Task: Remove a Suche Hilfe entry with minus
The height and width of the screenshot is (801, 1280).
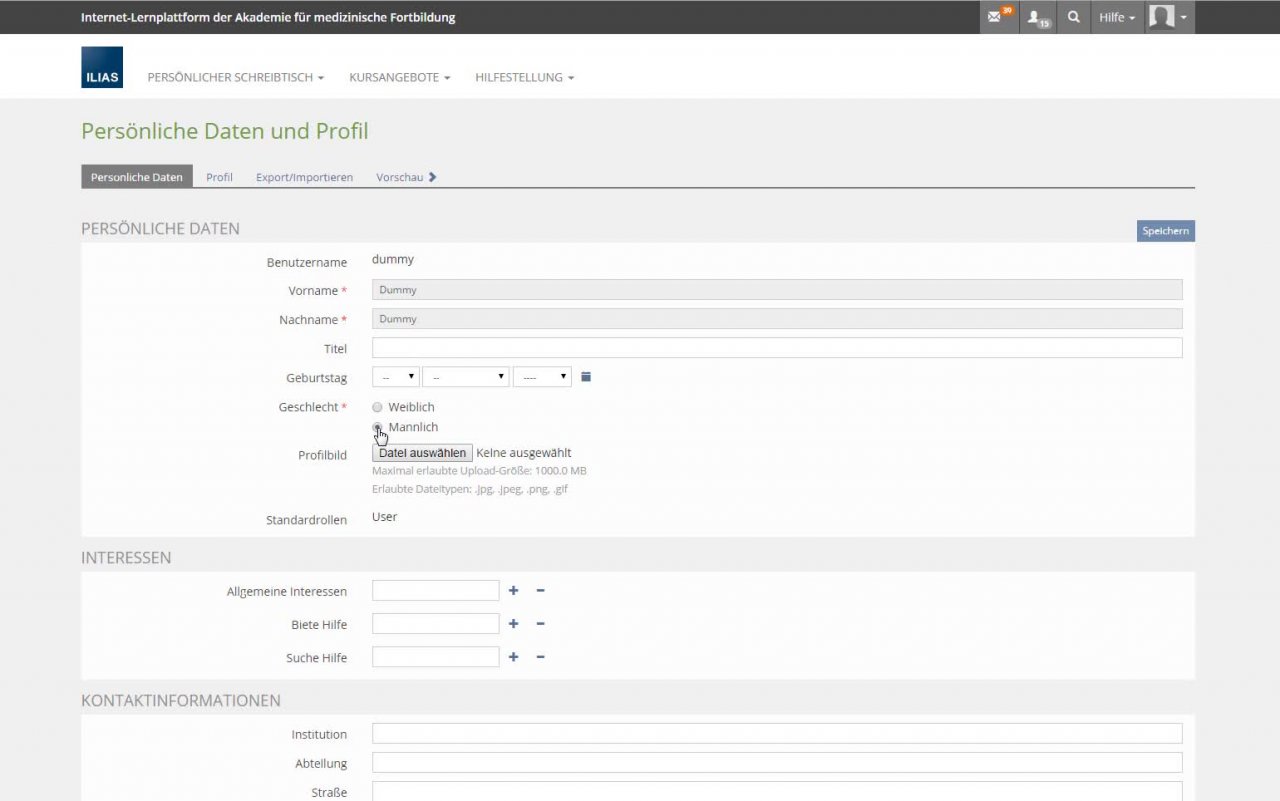Action: 540,657
